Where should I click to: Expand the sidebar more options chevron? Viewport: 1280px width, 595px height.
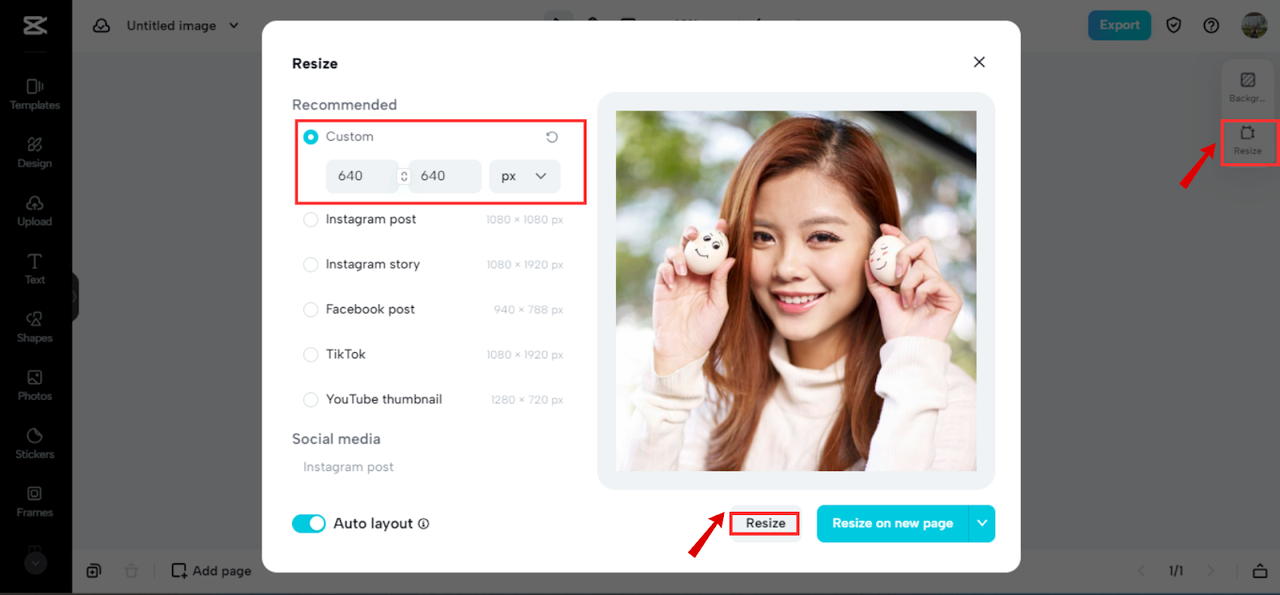pos(36,563)
